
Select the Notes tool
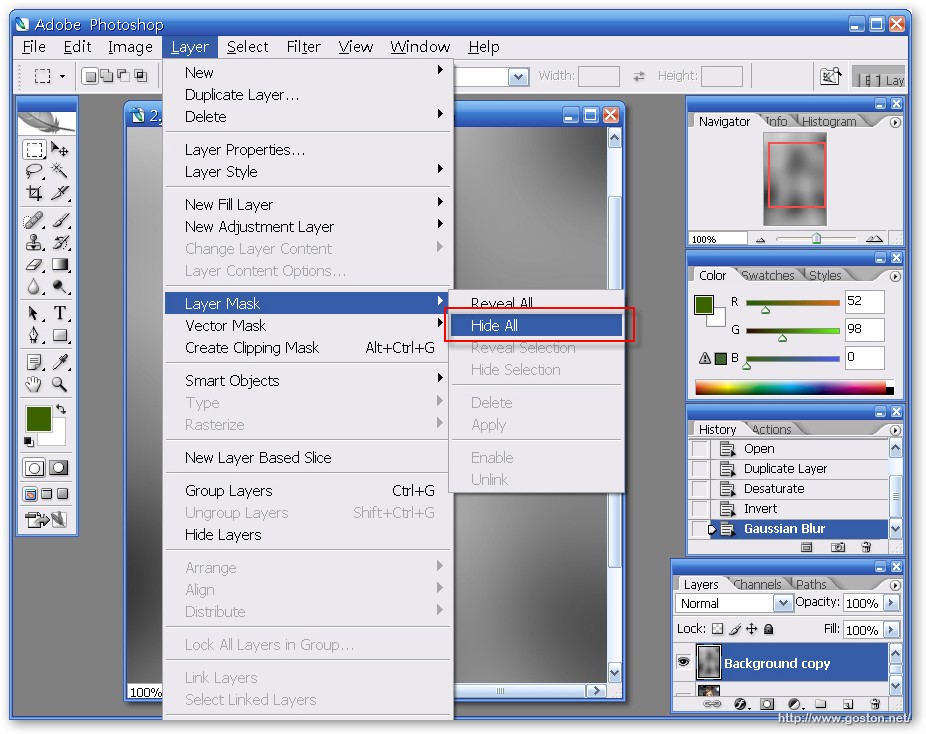(34, 362)
